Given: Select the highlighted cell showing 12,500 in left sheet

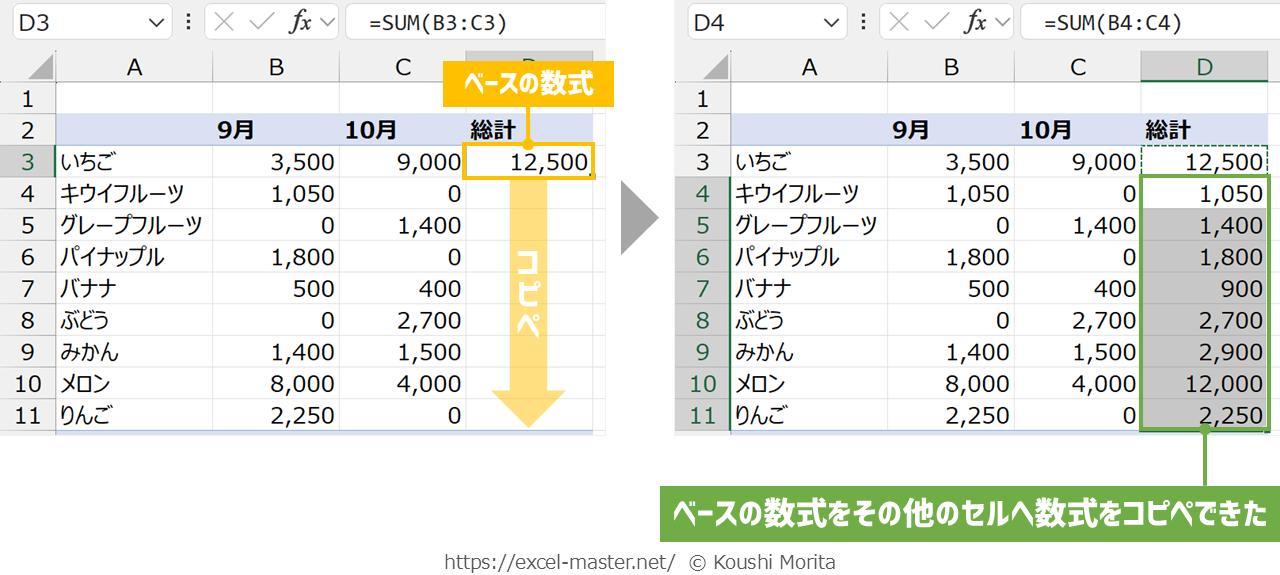Looking at the screenshot, I should (530, 161).
